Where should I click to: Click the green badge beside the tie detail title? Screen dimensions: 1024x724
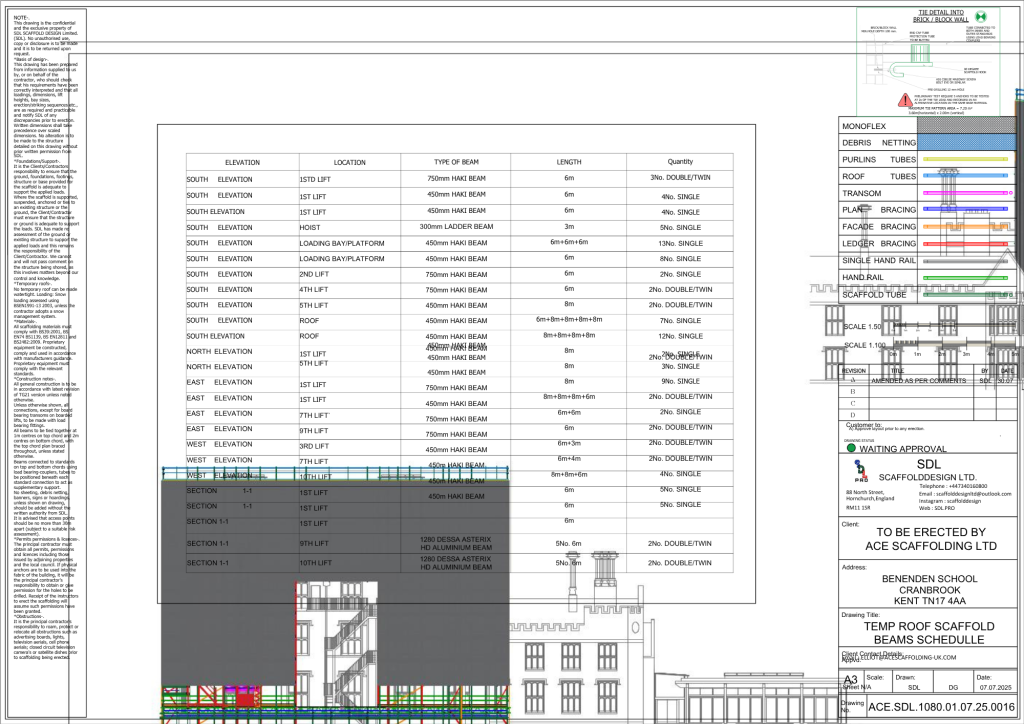coord(980,16)
